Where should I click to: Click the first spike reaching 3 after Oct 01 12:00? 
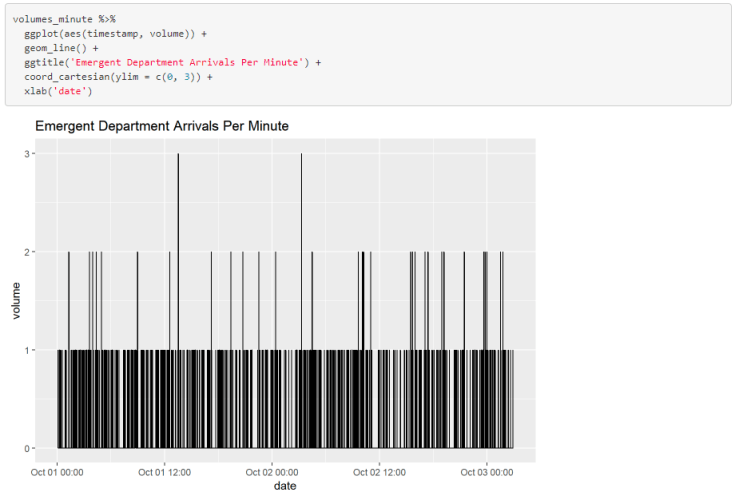coord(178,251)
